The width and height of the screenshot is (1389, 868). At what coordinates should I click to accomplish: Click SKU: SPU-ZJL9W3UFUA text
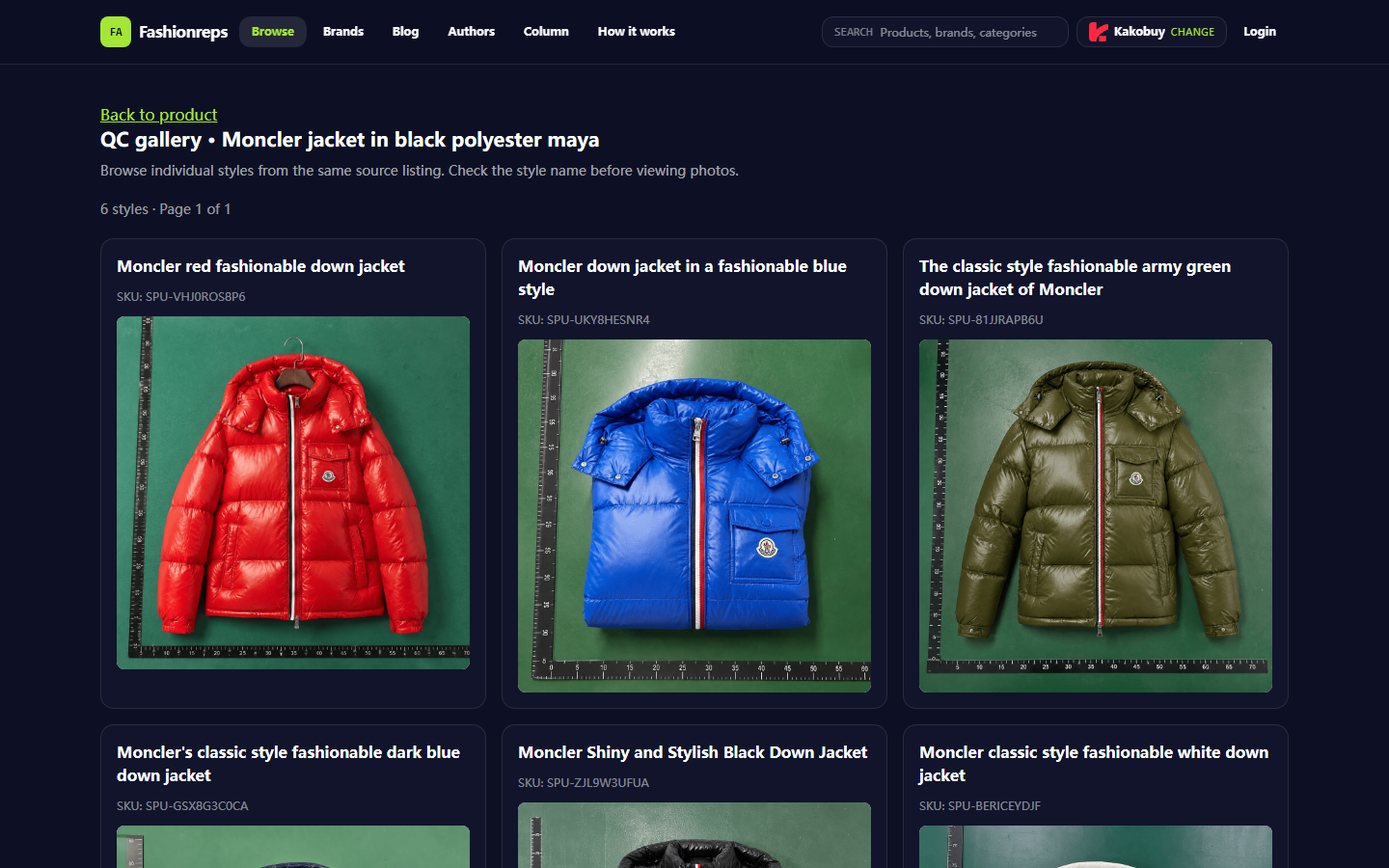click(x=584, y=782)
